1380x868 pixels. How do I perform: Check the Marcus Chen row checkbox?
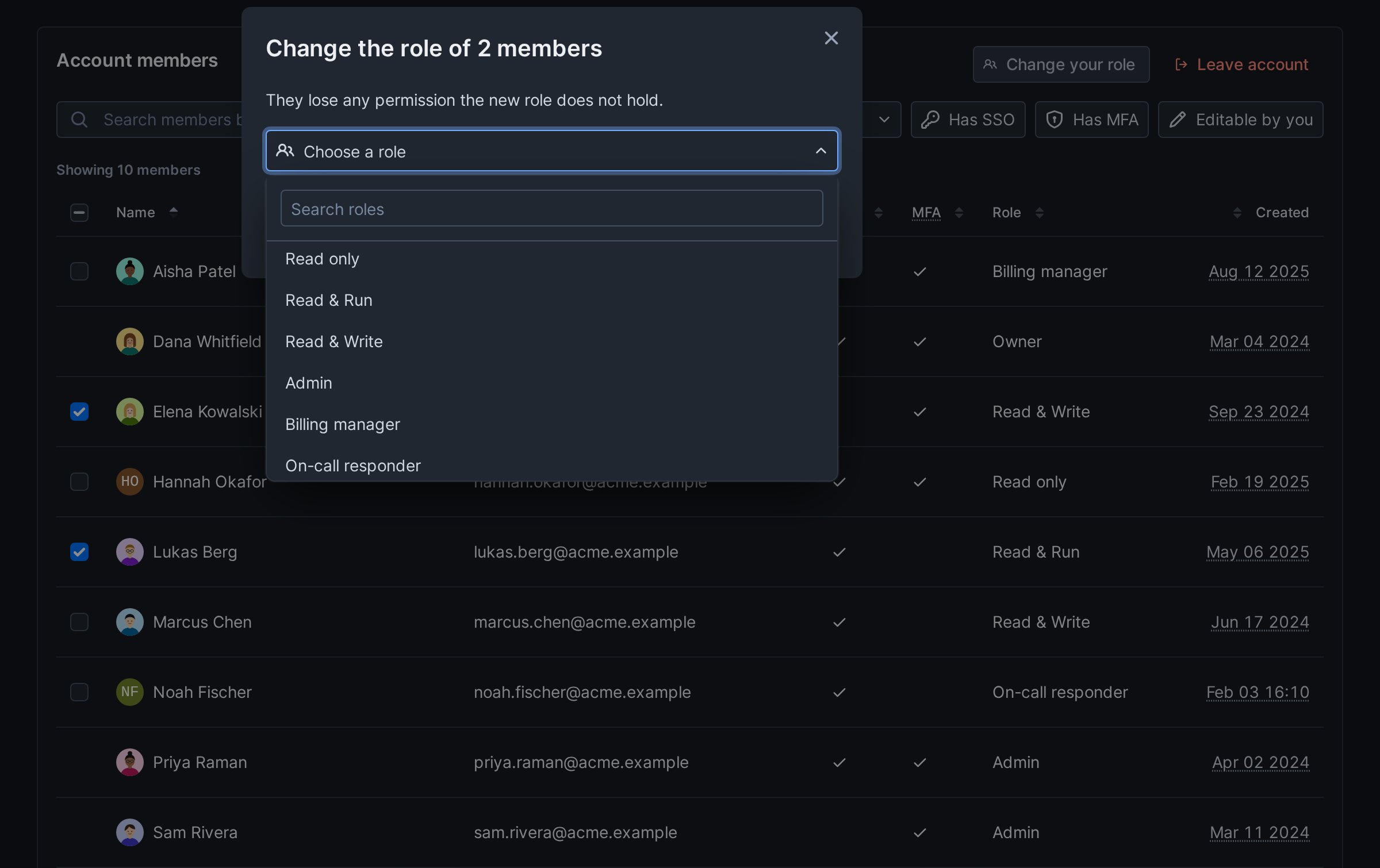click(79, 622)
